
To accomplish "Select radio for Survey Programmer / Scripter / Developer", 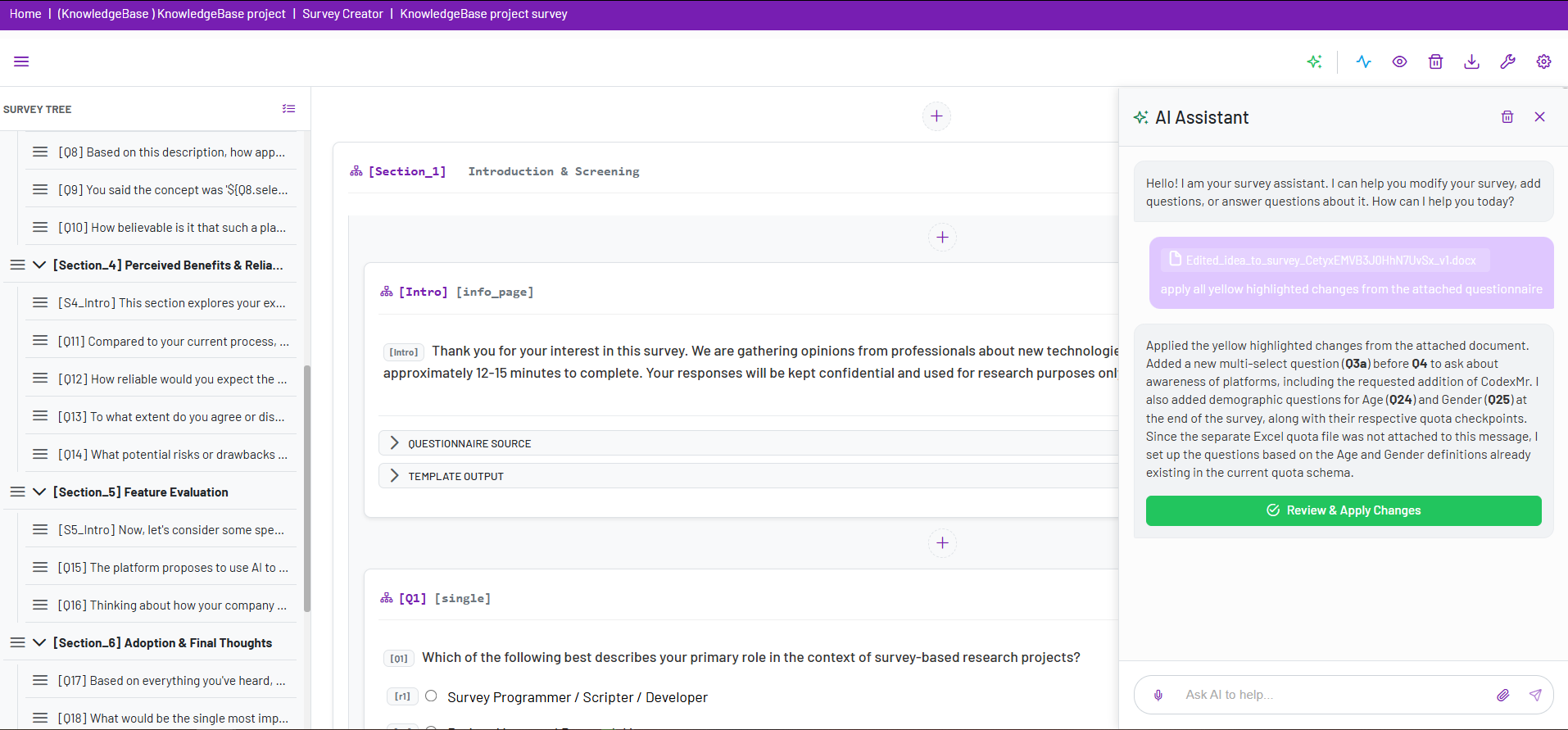I will coord(431,696).
